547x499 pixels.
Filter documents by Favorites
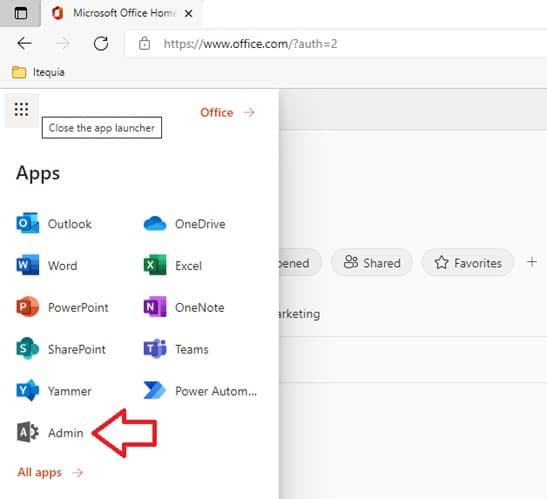click(467, 263)
